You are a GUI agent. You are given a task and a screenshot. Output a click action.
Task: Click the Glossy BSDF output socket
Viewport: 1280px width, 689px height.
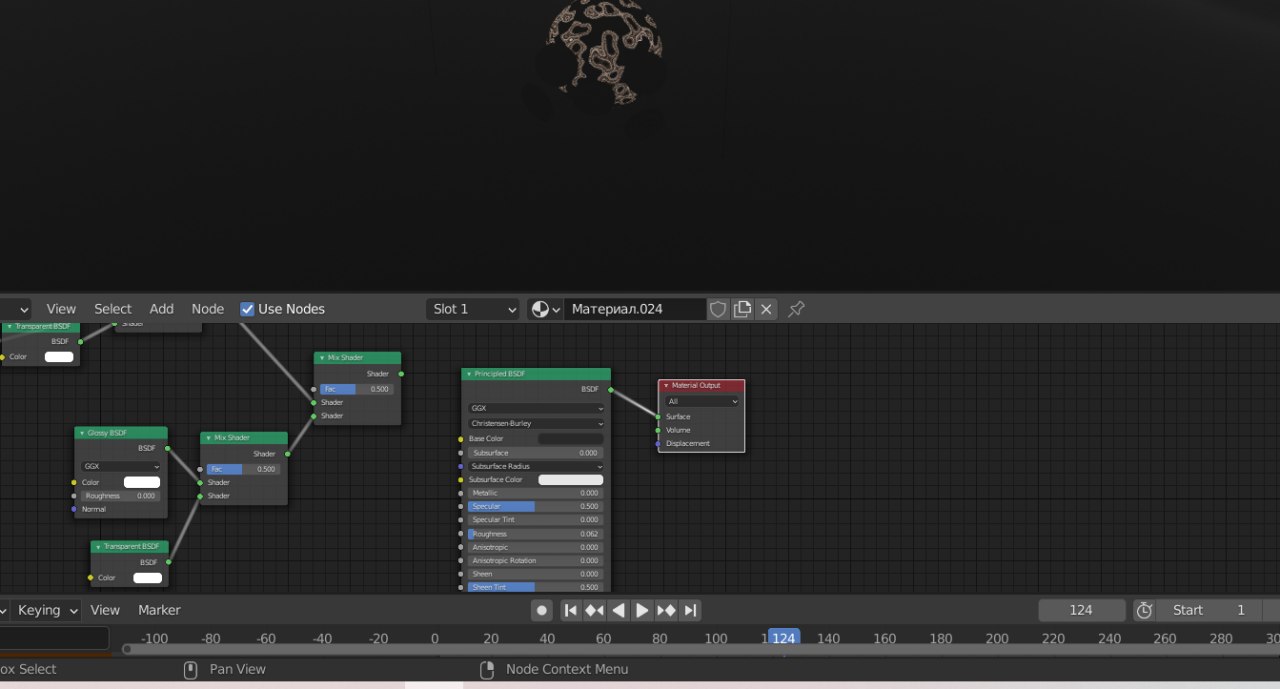(167, 448)
